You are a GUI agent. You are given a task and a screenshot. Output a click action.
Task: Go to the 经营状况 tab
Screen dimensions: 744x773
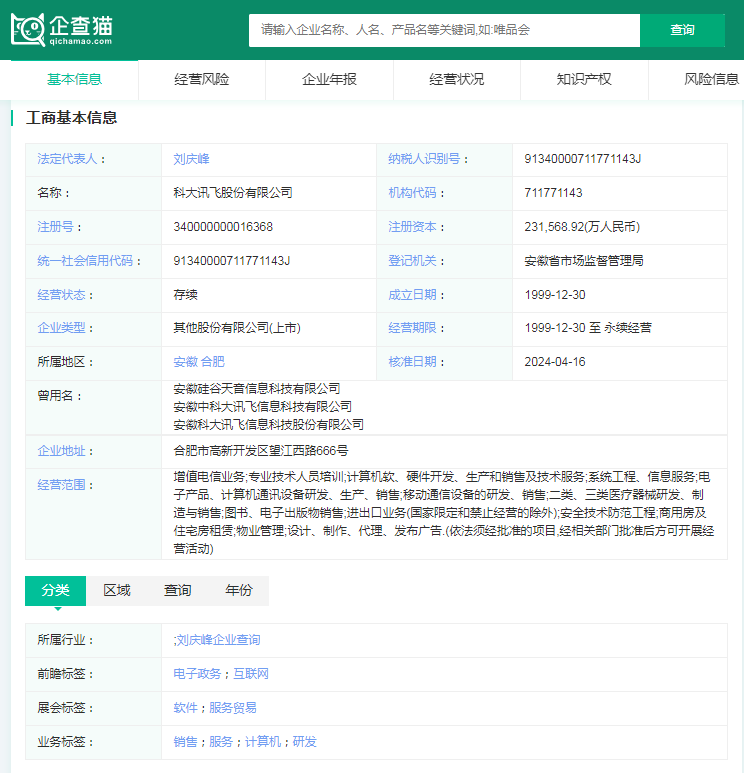pos(456,79)
